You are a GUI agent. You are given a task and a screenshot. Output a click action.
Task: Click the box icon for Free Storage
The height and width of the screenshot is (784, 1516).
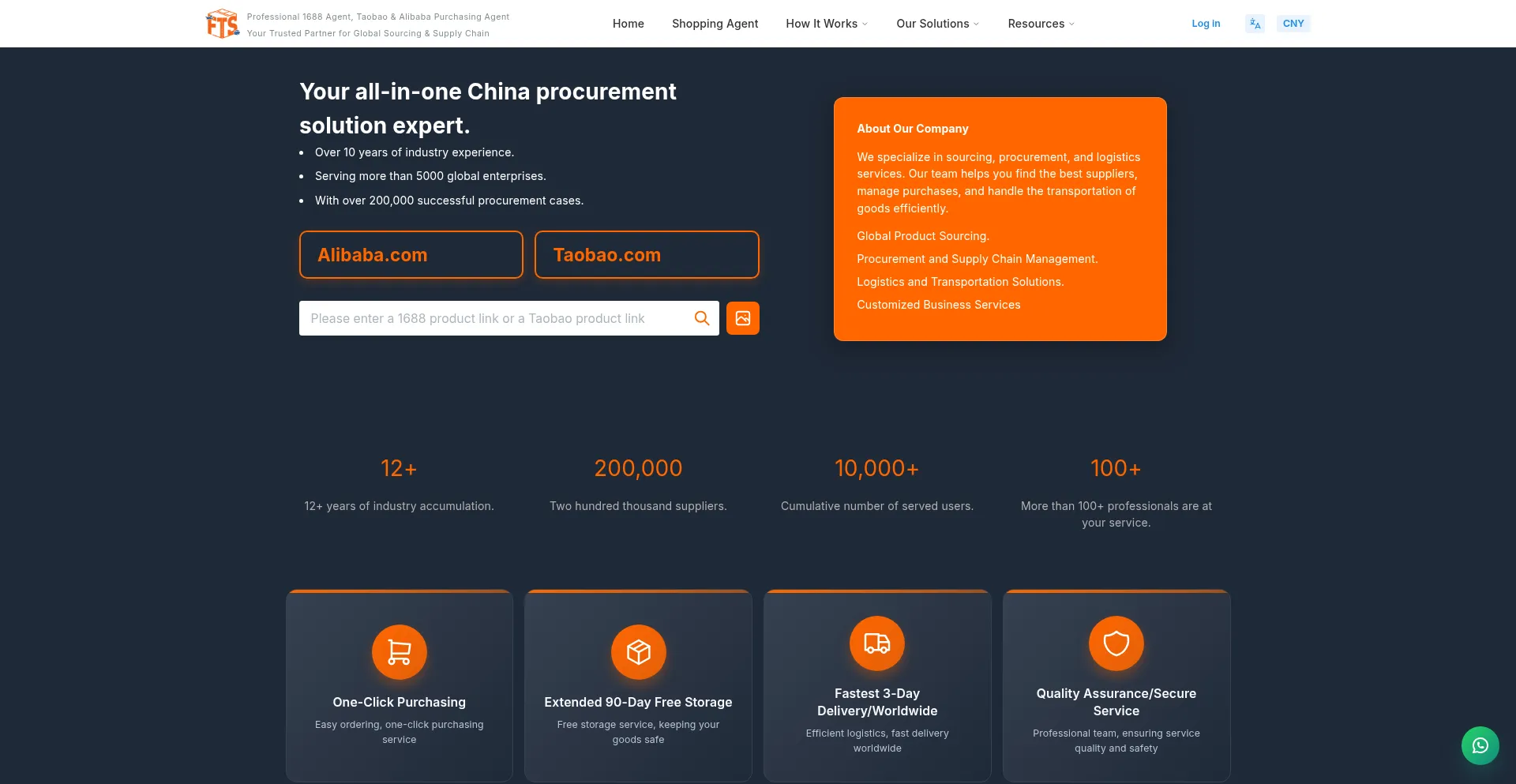click(x=639, y=652)
